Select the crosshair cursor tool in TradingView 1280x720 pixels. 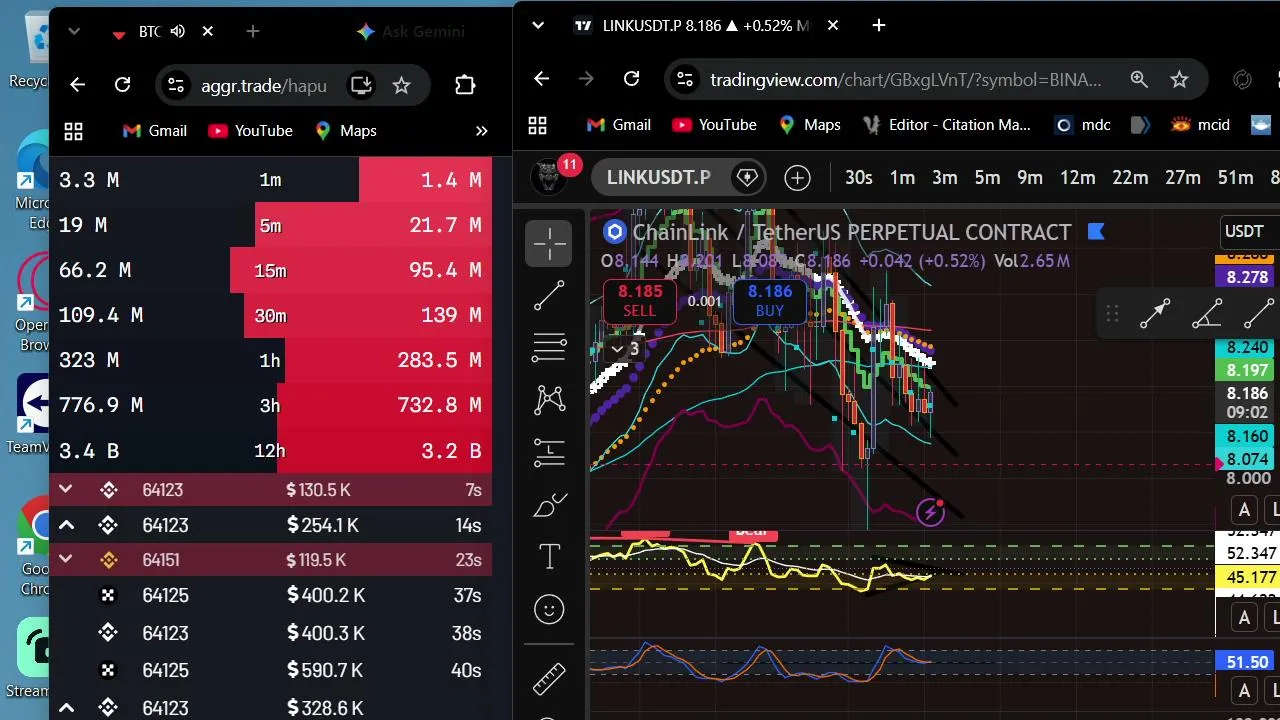[x=549, y=243]
